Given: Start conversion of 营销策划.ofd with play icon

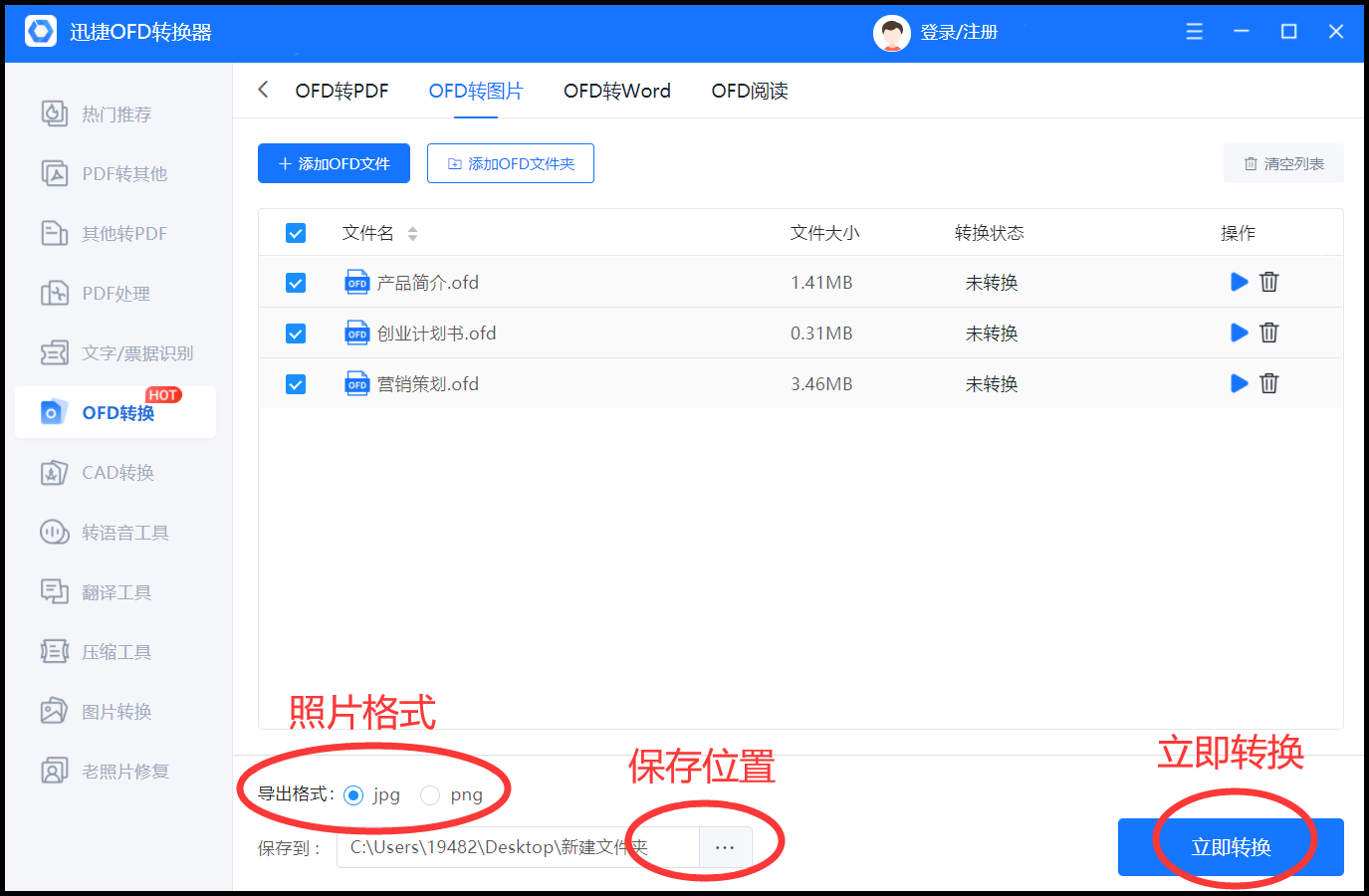Looking at the screenshot, I should click(1239, 383).
